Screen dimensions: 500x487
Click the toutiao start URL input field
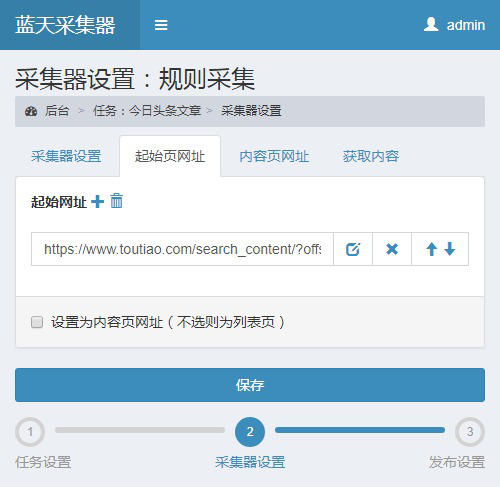click(182, 249)
